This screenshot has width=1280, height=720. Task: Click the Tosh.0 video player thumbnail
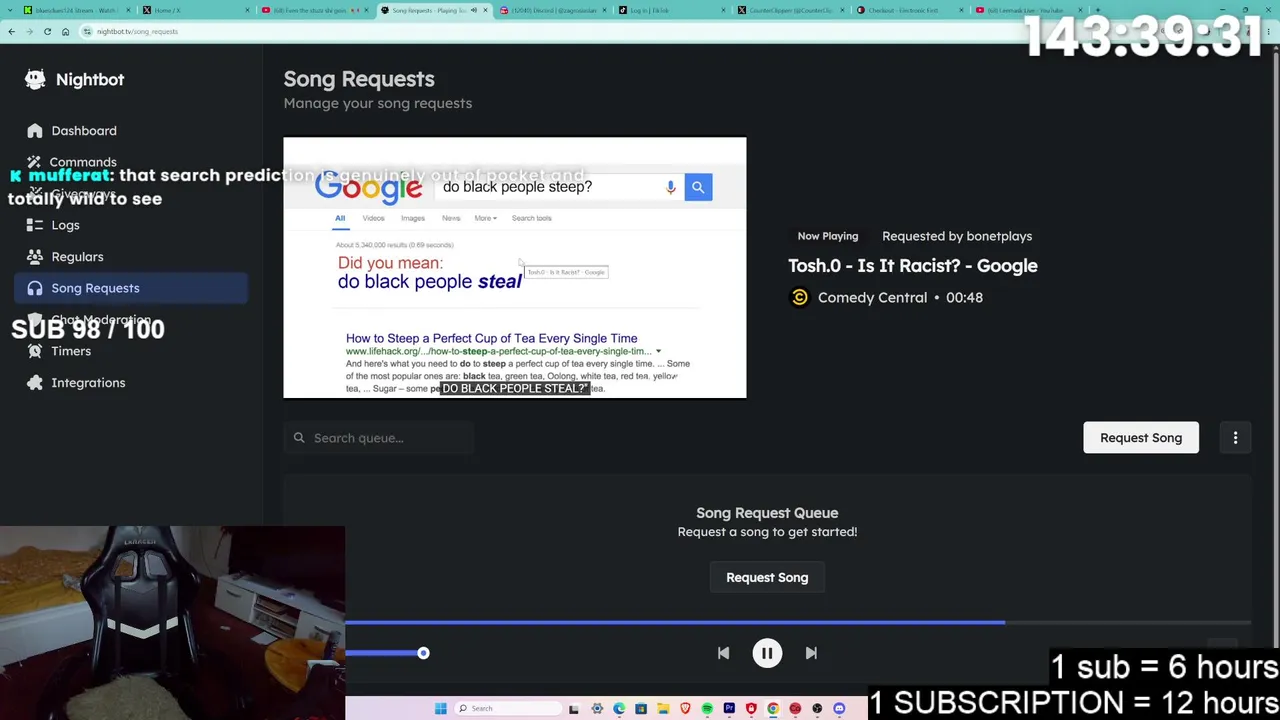(x=515, y=268)
